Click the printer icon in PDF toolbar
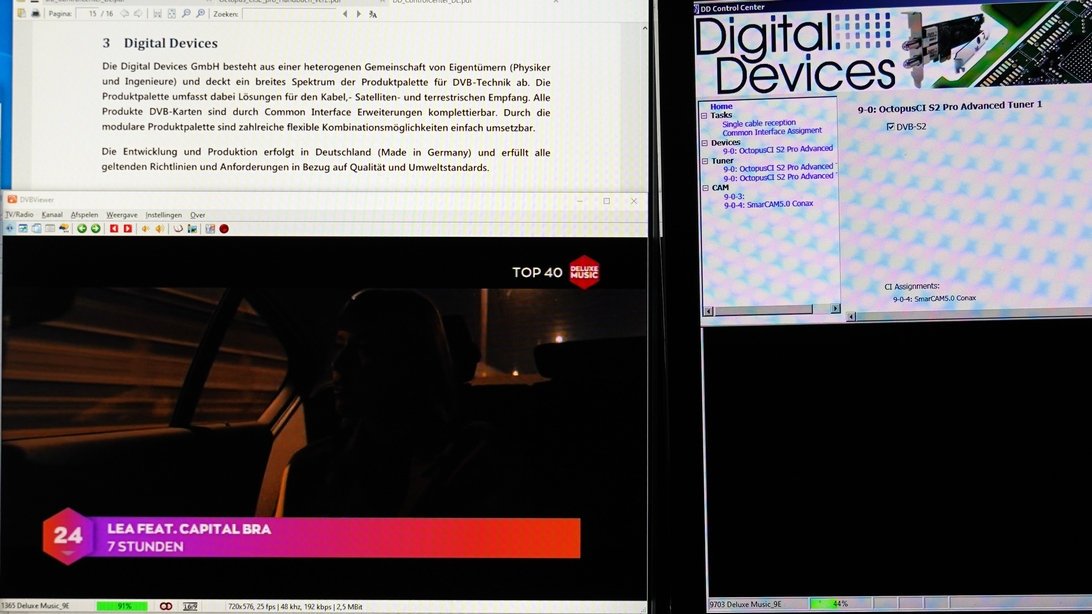 click(x=36, y=14)
